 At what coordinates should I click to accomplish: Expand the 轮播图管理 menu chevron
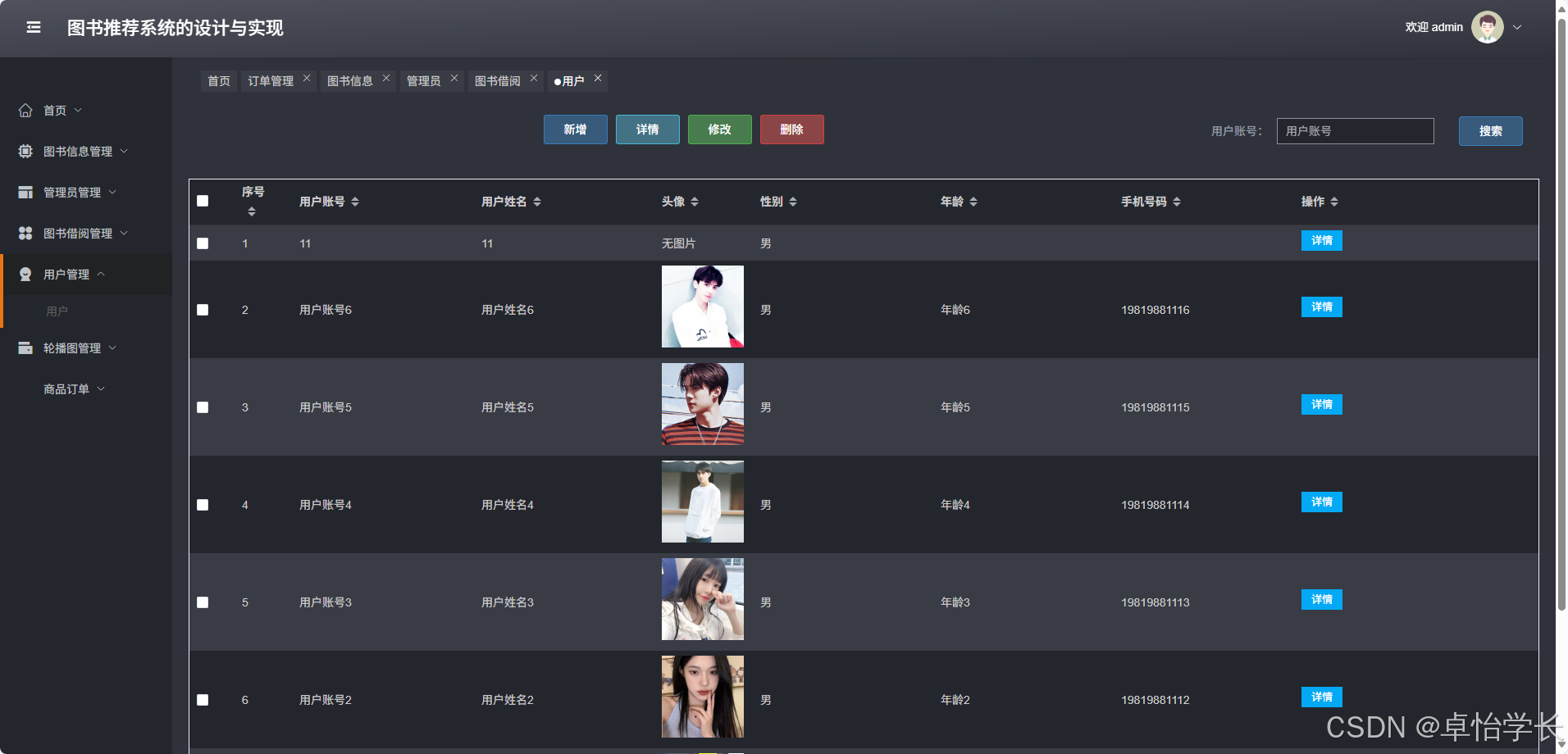click(x=112, y=347)
